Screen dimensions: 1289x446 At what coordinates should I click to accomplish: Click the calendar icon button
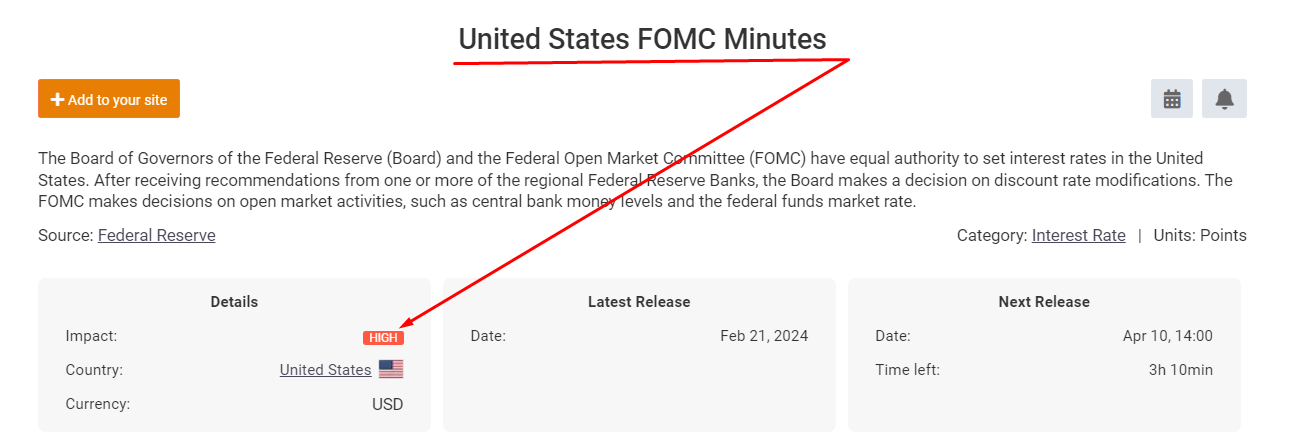[1172, 99]
